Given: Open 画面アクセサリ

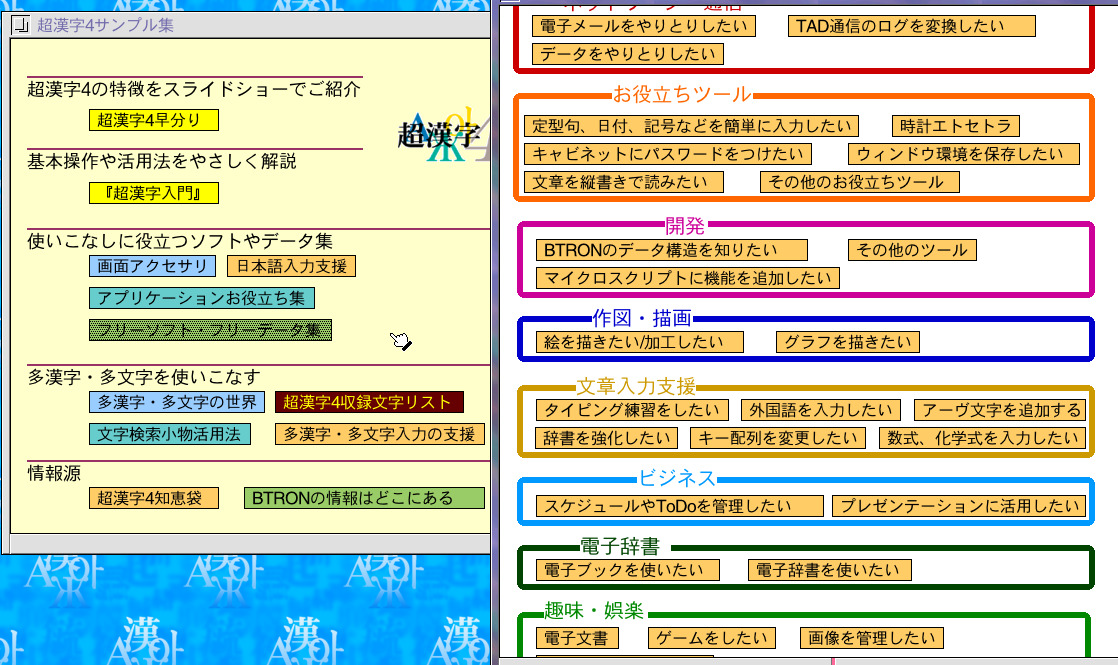Looking at the screenshot, I should pyautogui.click(x=152, y=266).
